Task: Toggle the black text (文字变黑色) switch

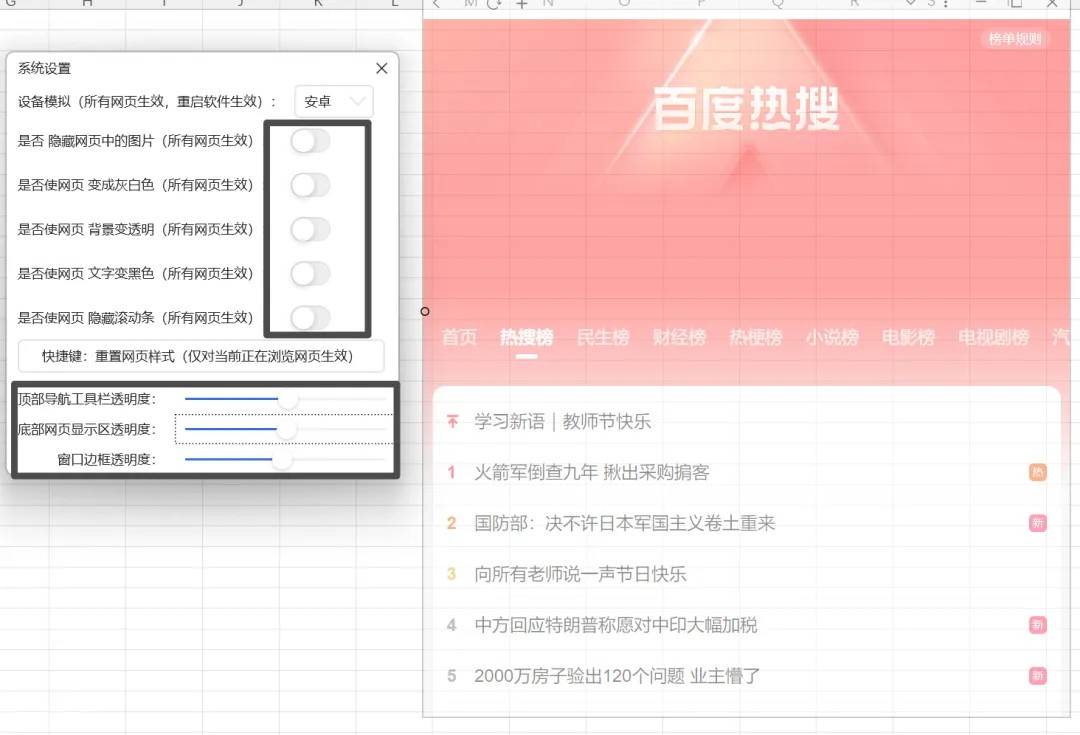Action: [x=310, y=273]
